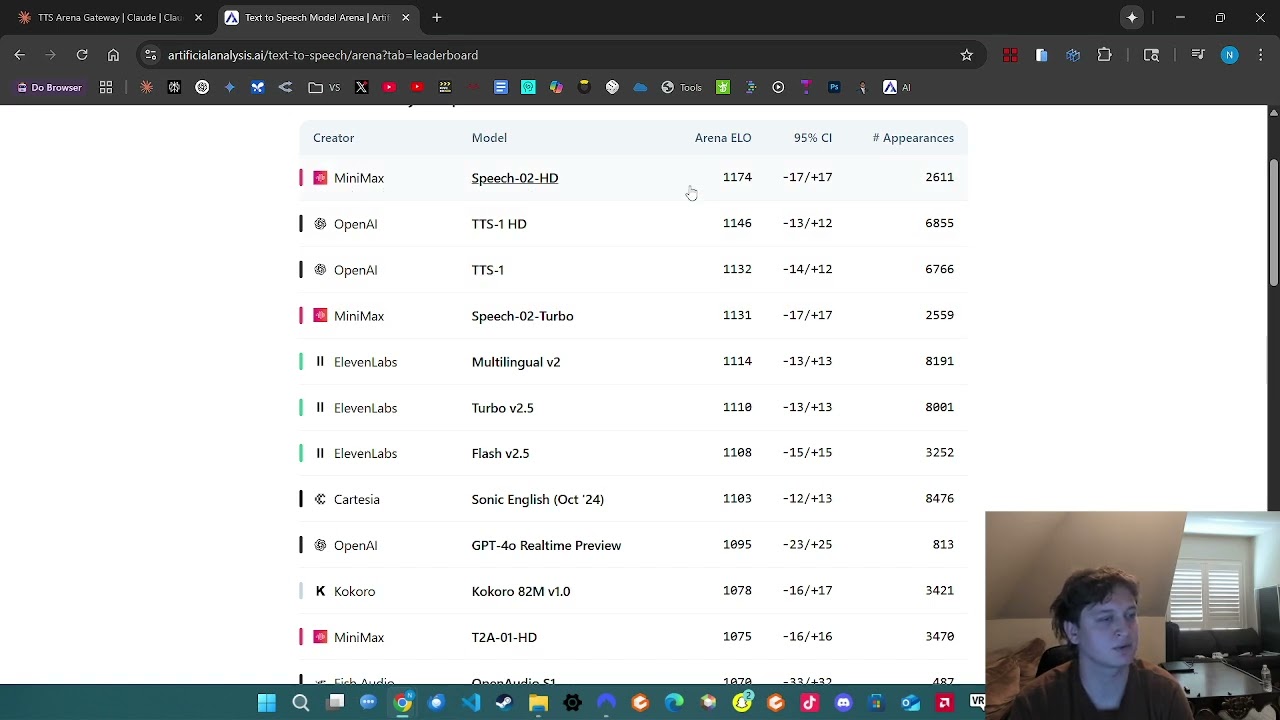Select the TTS-1 HD model name
1280x720 pixels.
click(x=499, y=224)
